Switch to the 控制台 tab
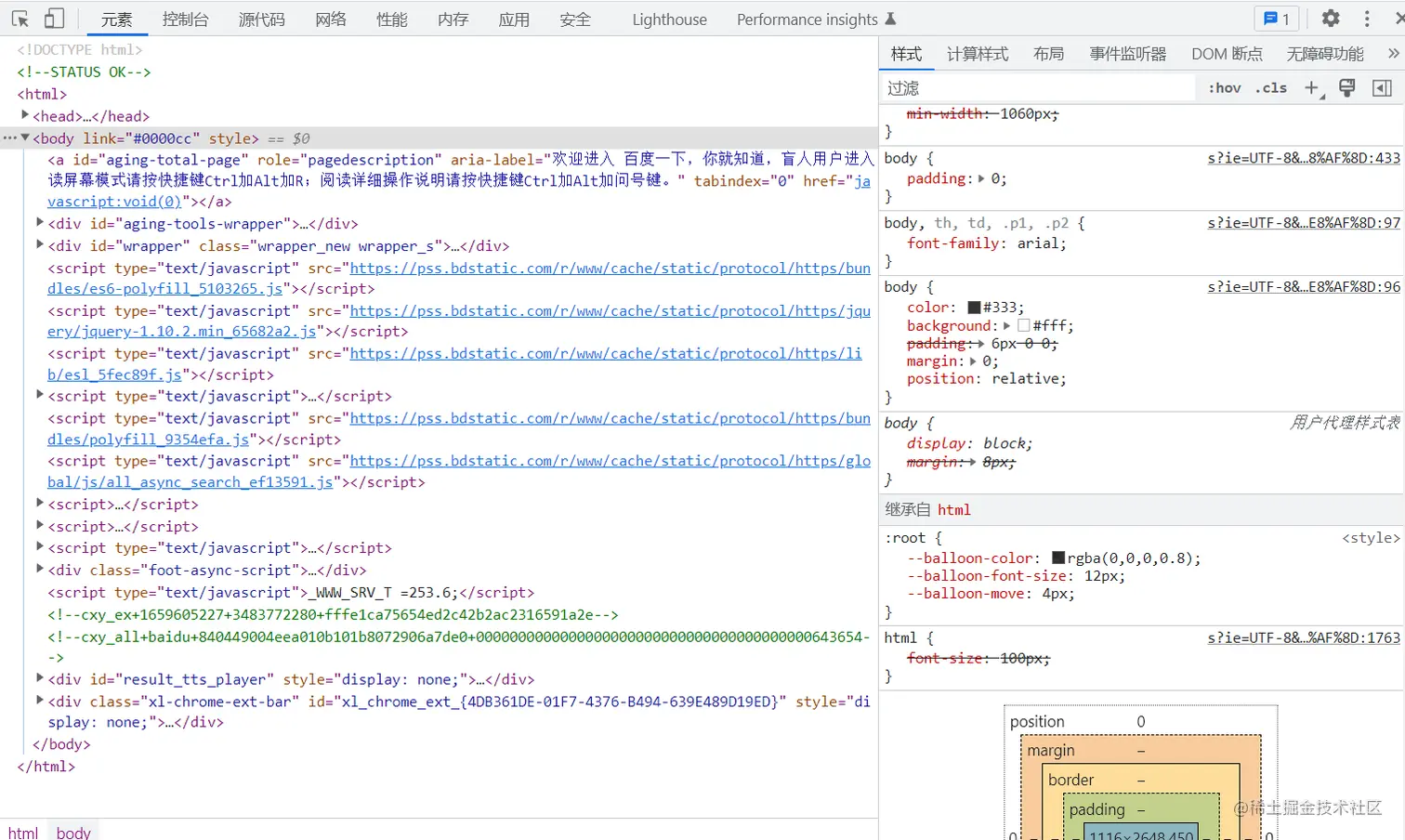The width and height of the screenshot is (1405, 840). click(185, 20)
